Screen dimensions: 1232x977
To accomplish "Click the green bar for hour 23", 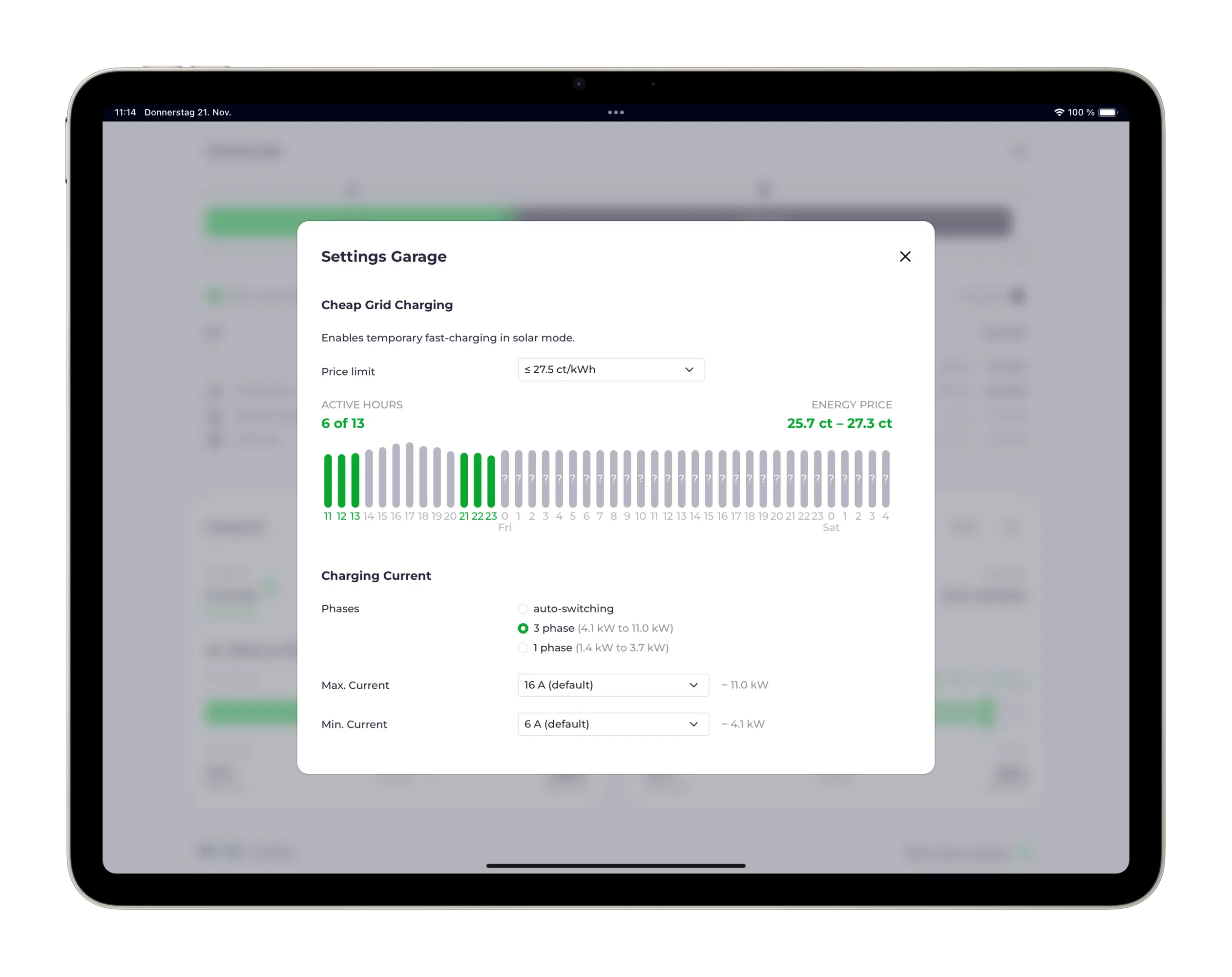I will (491, 481).
